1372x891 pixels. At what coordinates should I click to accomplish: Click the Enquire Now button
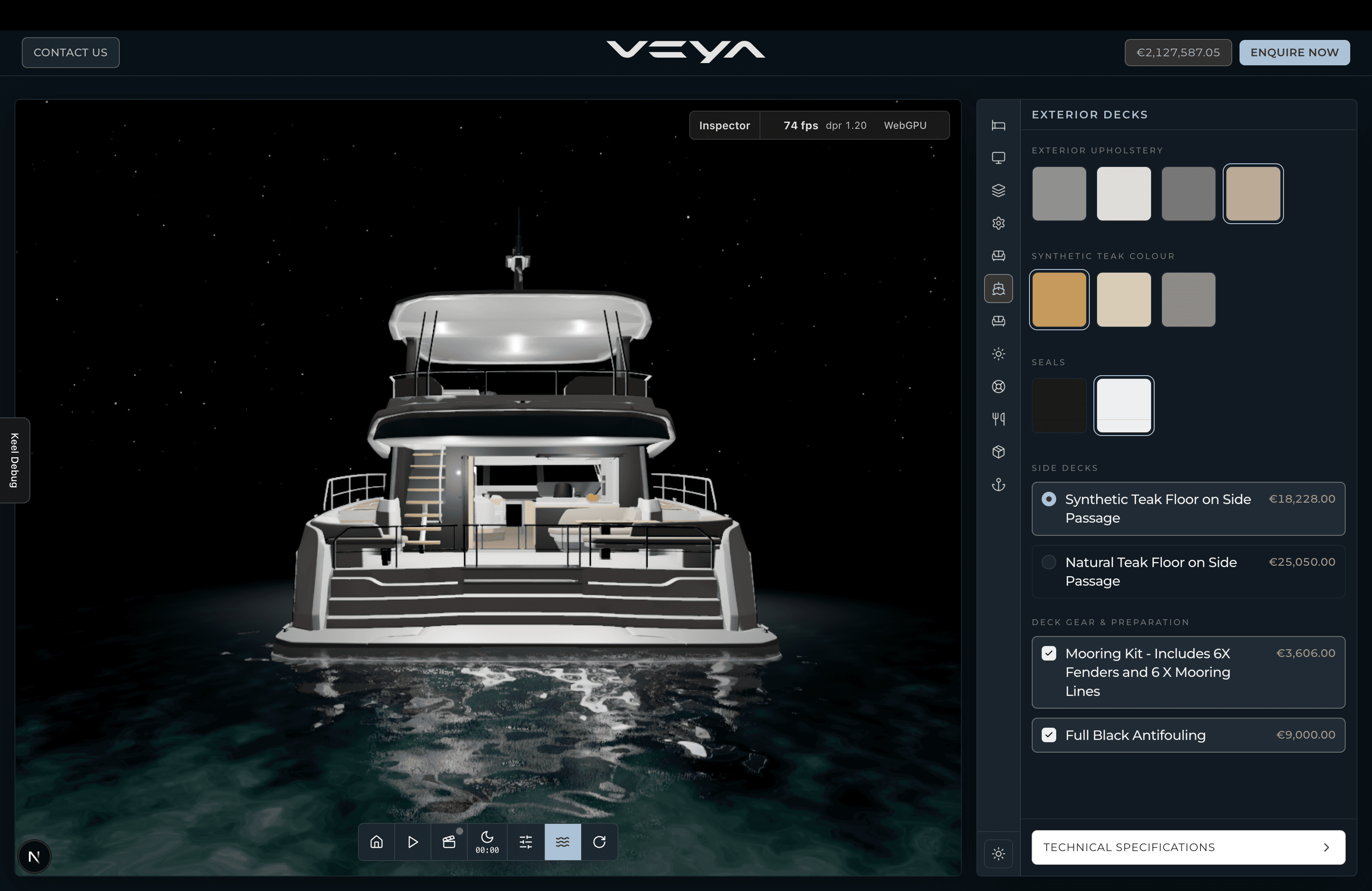[1294, 53]
